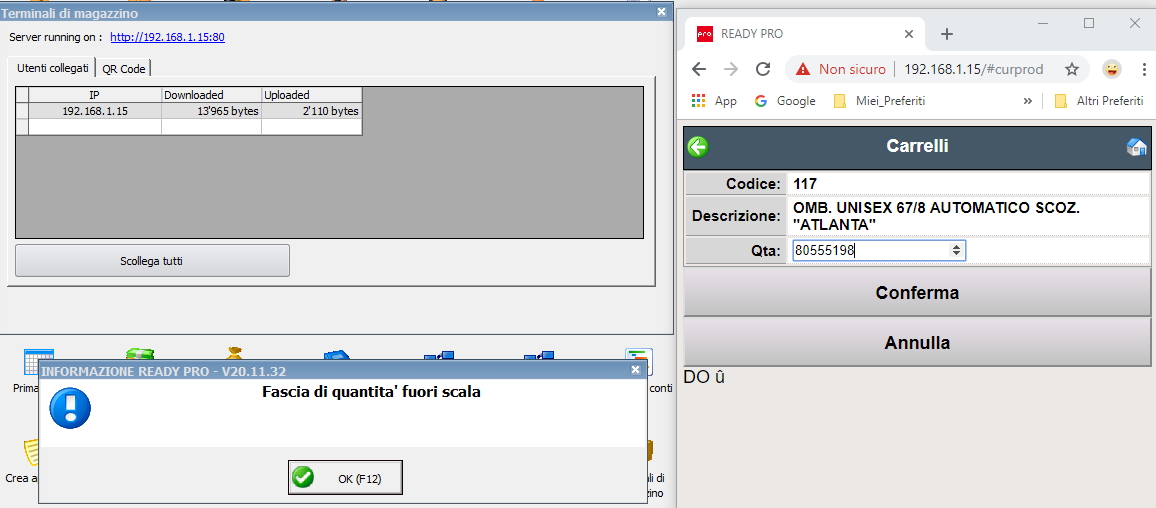Close the INFORMAZIONE READY PRO dialog
This screenshot has height=508, width=1156.
click(x=636, y=370)
